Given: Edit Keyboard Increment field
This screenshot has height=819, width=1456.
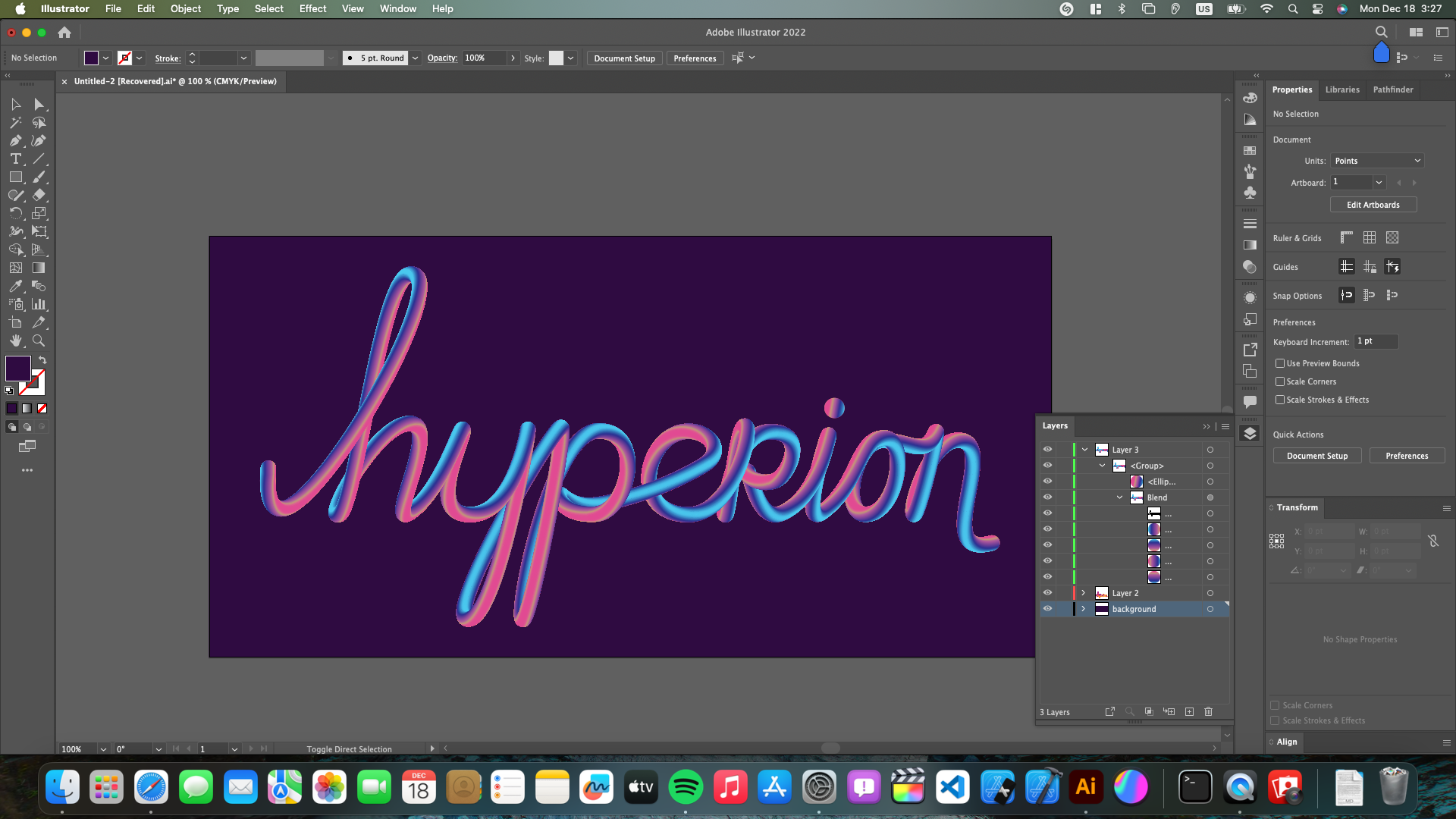Looking at the screenshot, I should click(x=1376, y=342).
